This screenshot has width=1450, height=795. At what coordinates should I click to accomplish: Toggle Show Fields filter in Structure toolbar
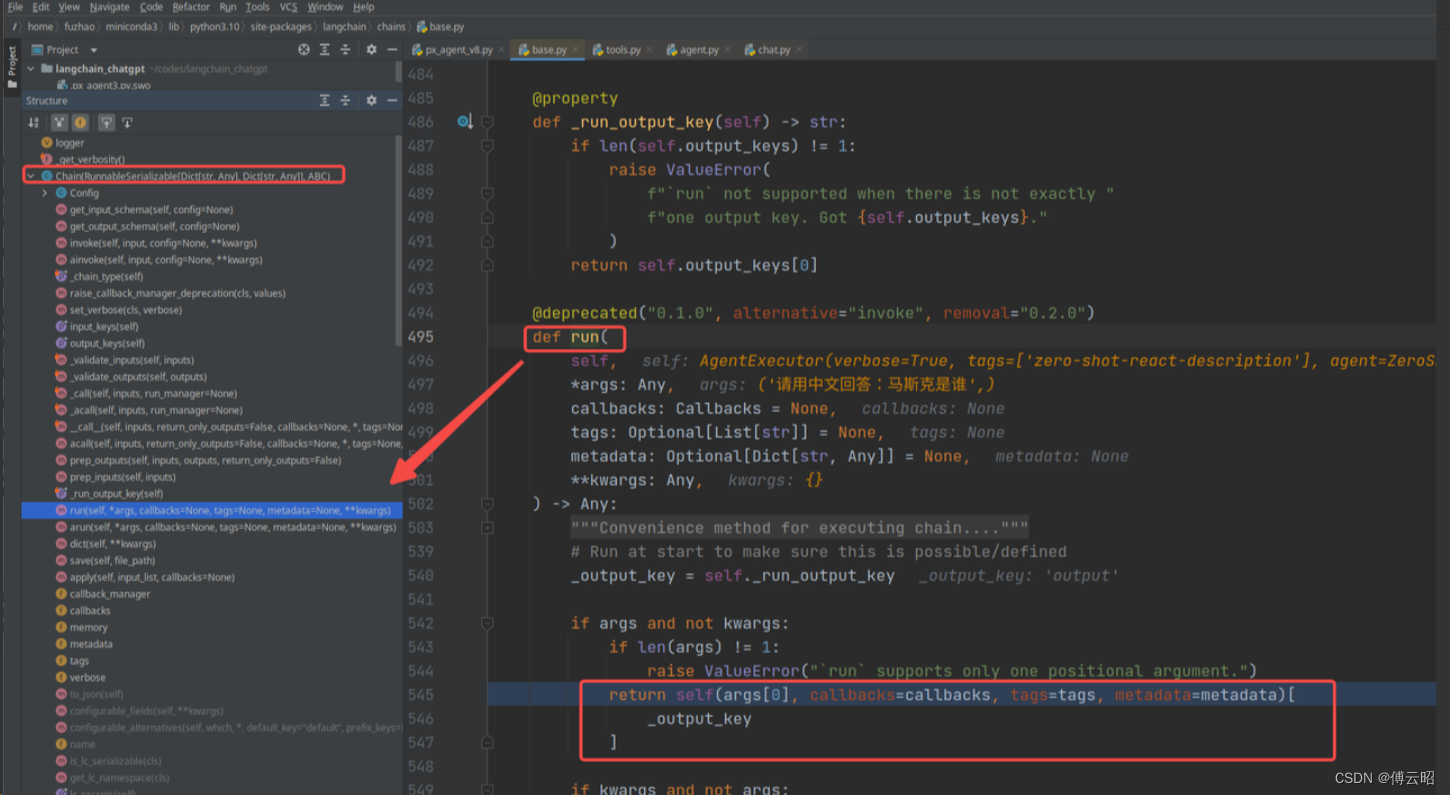click(80, 123)
